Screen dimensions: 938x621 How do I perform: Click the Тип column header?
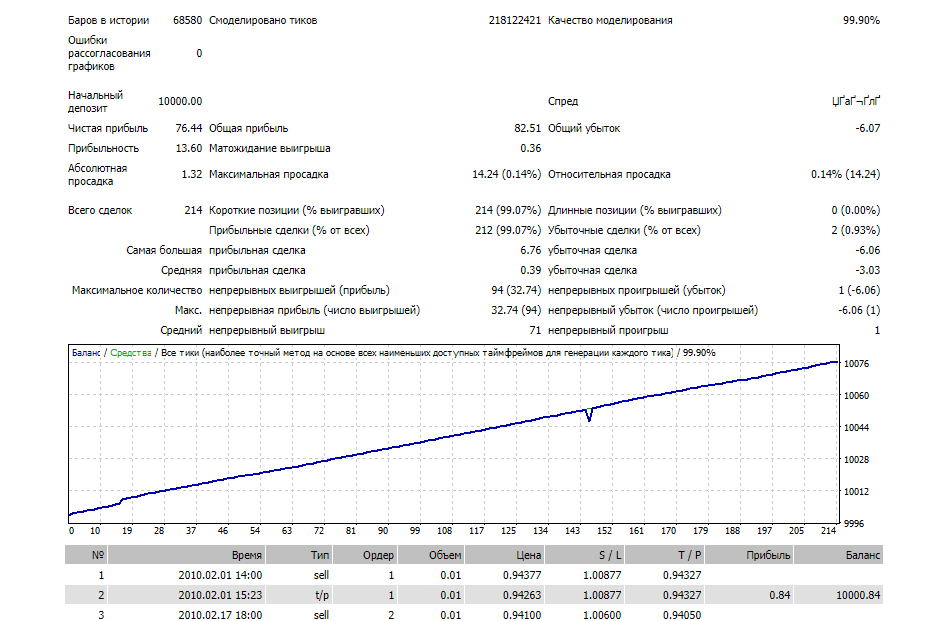299,555
